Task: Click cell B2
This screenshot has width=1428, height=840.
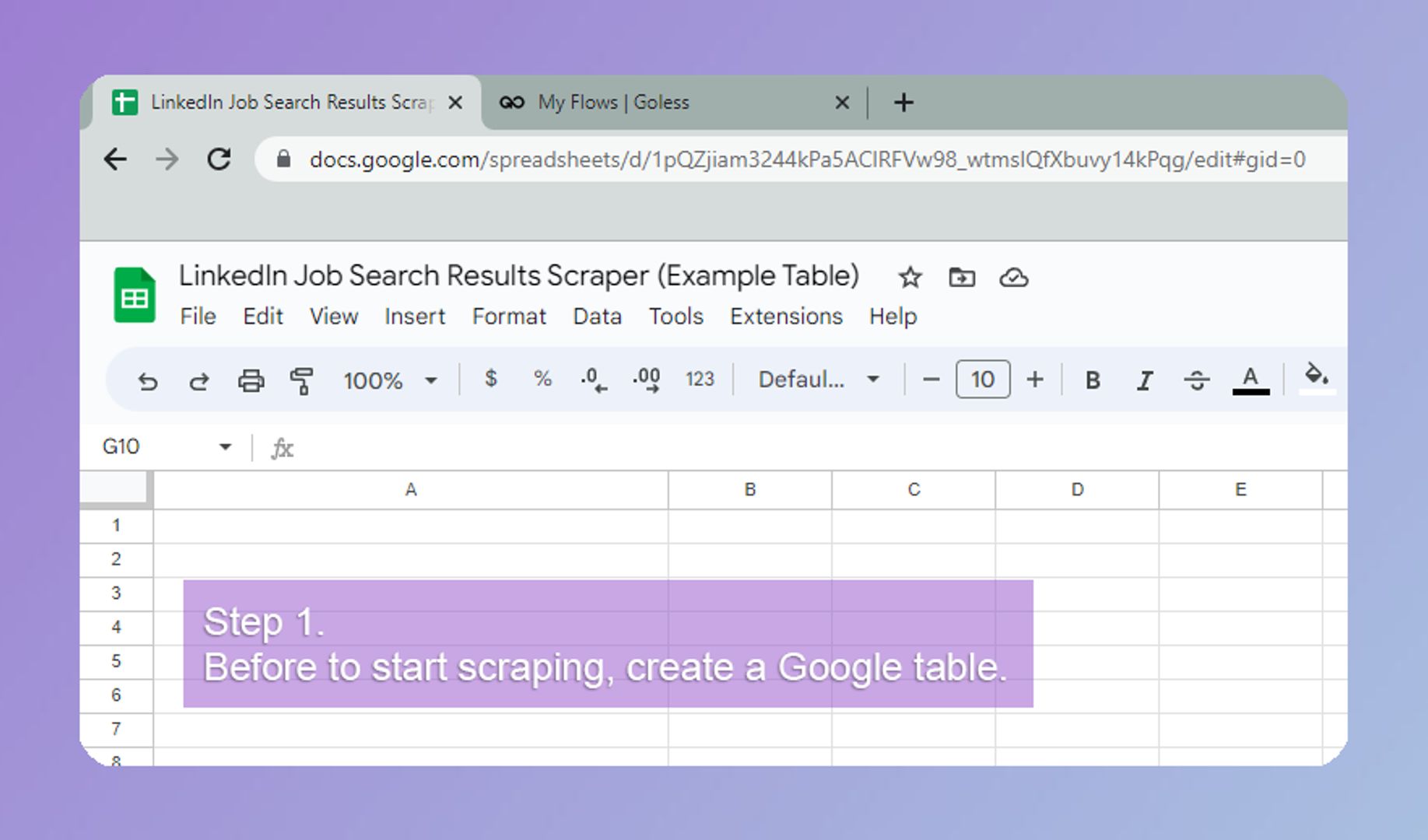Action: (750, 560)
